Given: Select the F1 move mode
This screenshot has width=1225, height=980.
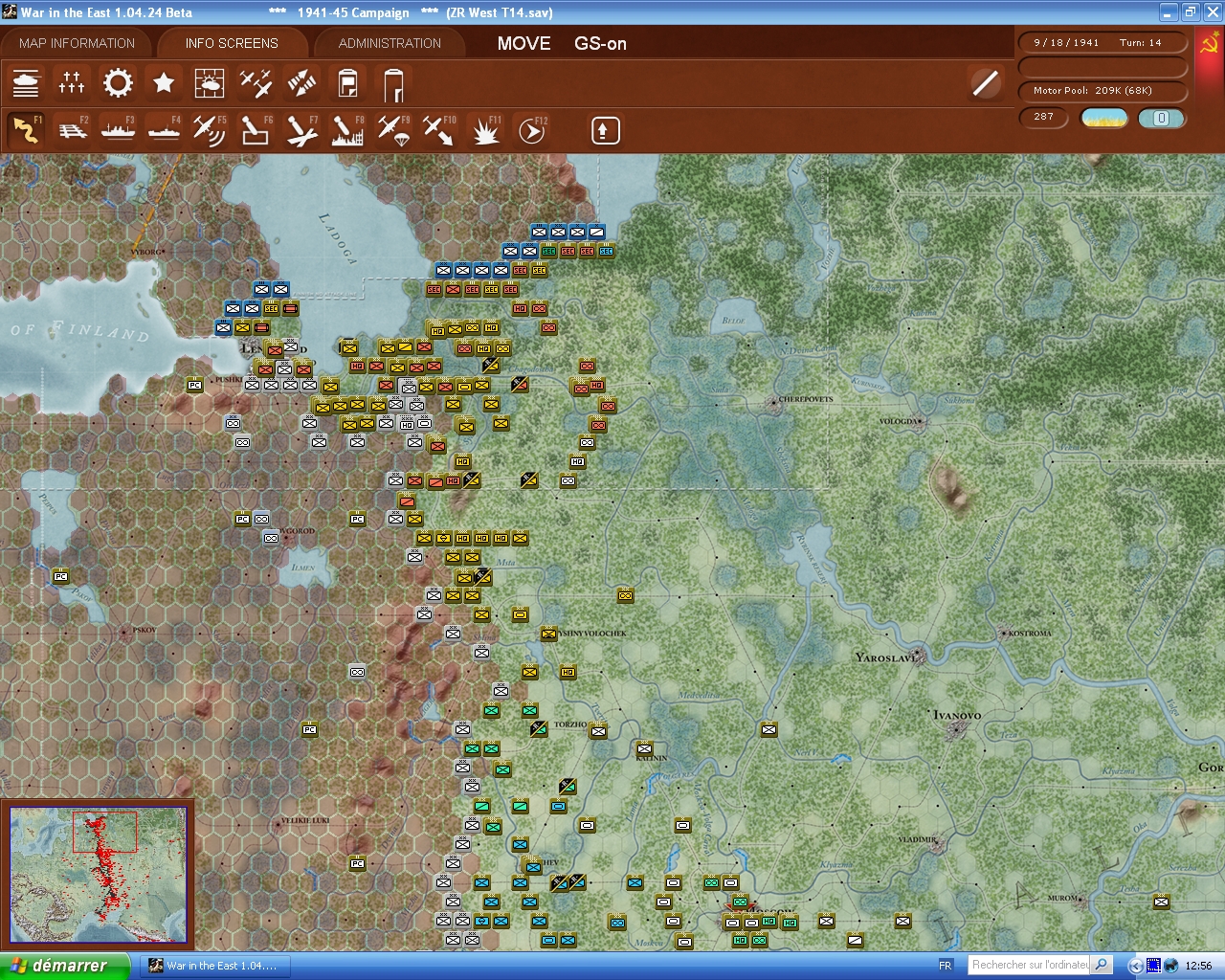Looking at the screenshot, I should [26, 130].
